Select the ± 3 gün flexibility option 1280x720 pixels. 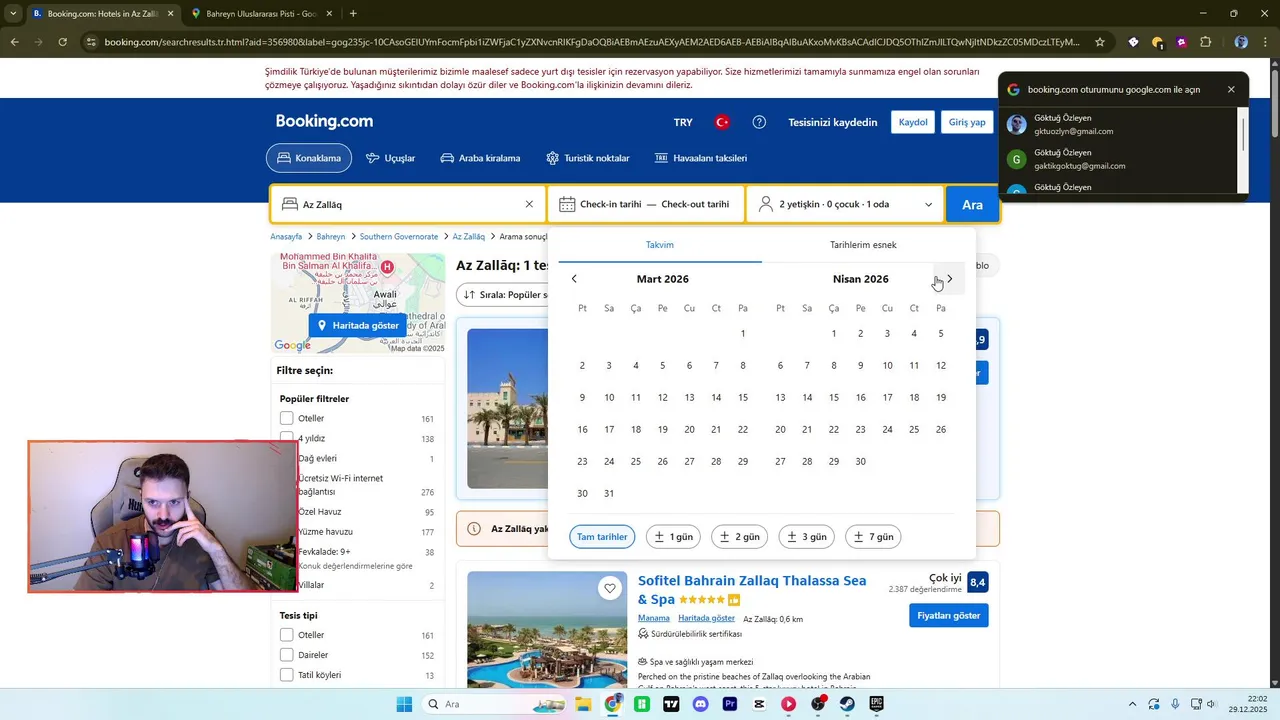pyautogui.click(x=806, y=537)
